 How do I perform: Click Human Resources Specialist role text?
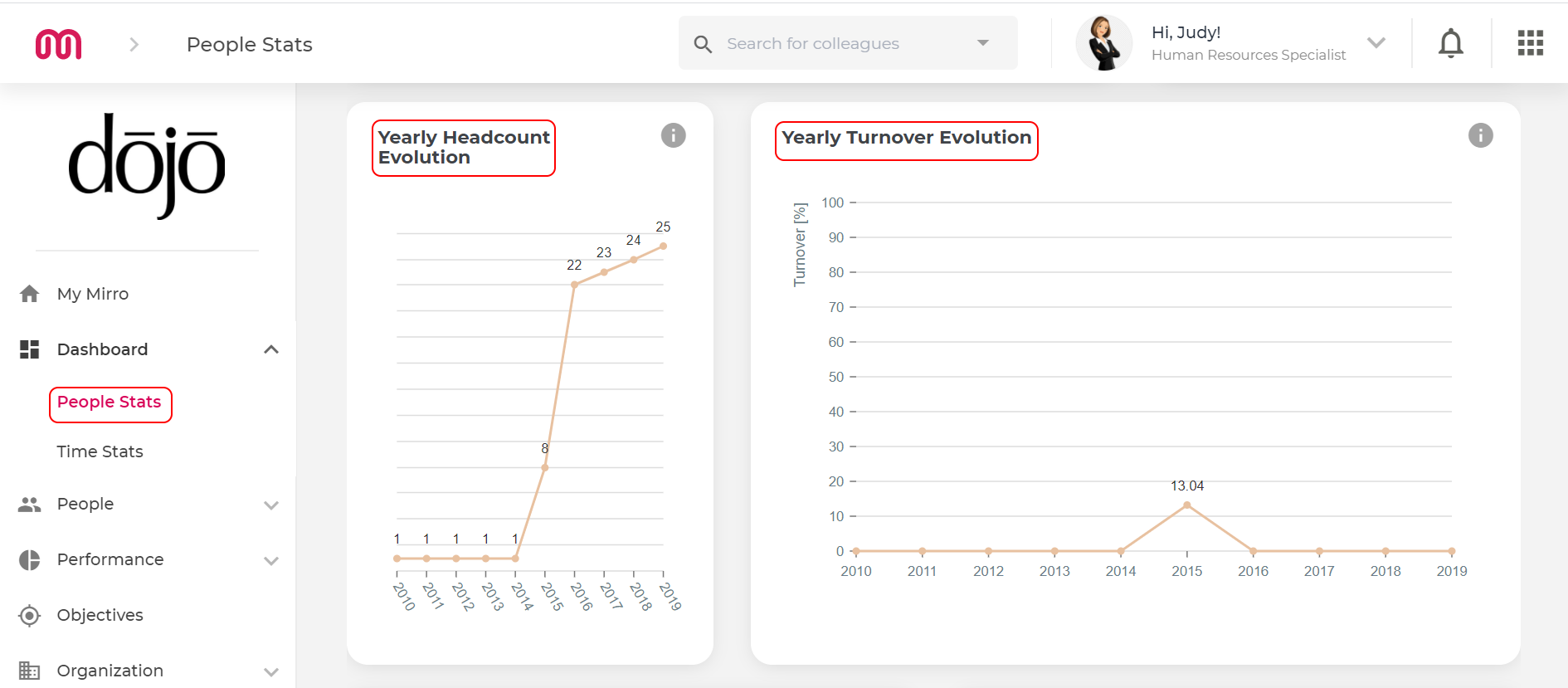pos(1249,55)
